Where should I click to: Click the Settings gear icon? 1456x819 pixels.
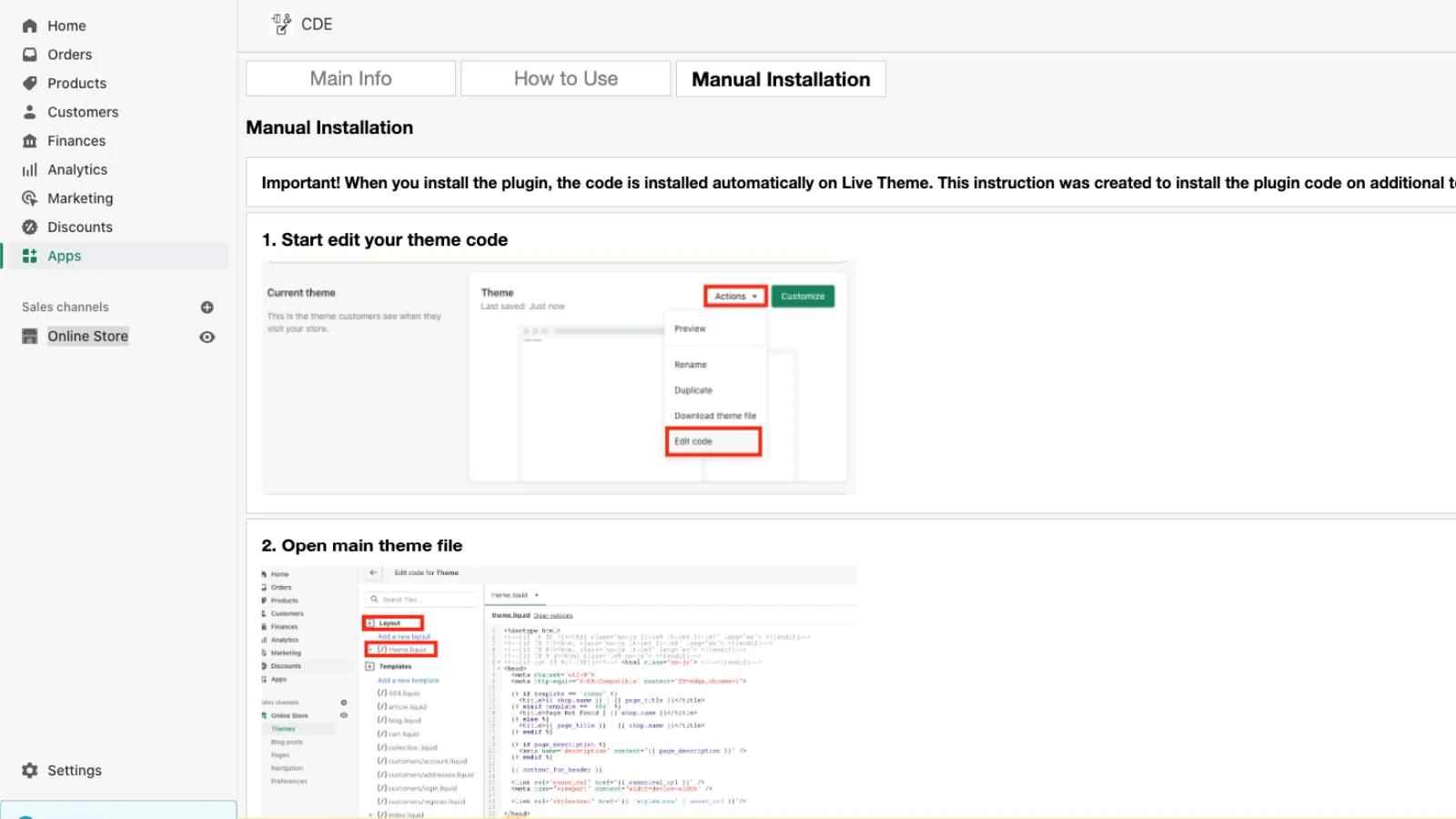tap(30, 771)
